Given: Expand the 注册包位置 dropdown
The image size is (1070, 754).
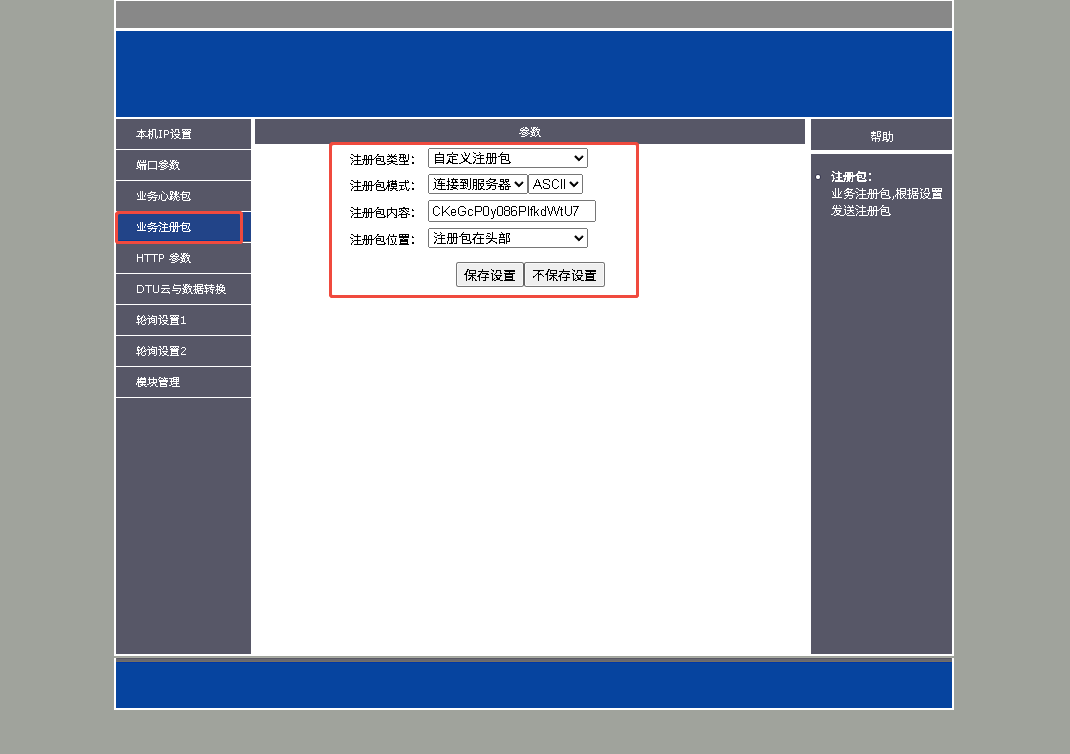Looking at the screenshot, I should point(507,238).
